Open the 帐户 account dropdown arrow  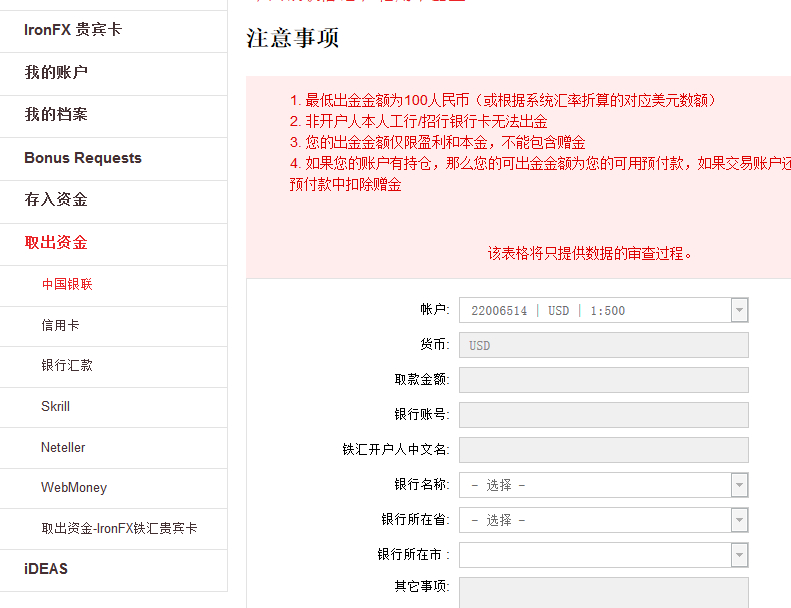pos(739,310)
